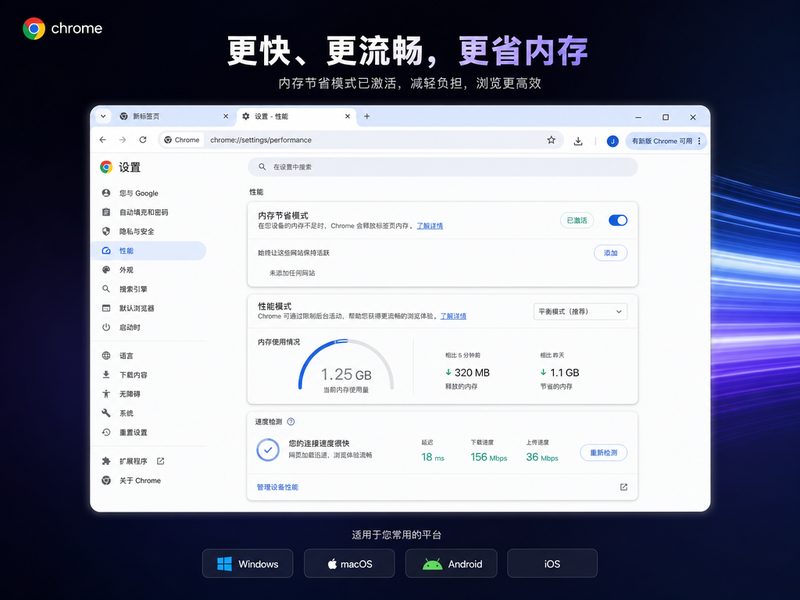Image resolution: width=800 pixels, height=600 pixels.
Task: Open 扩展程序 in the sidebar
Action: [x=133, y=461]
